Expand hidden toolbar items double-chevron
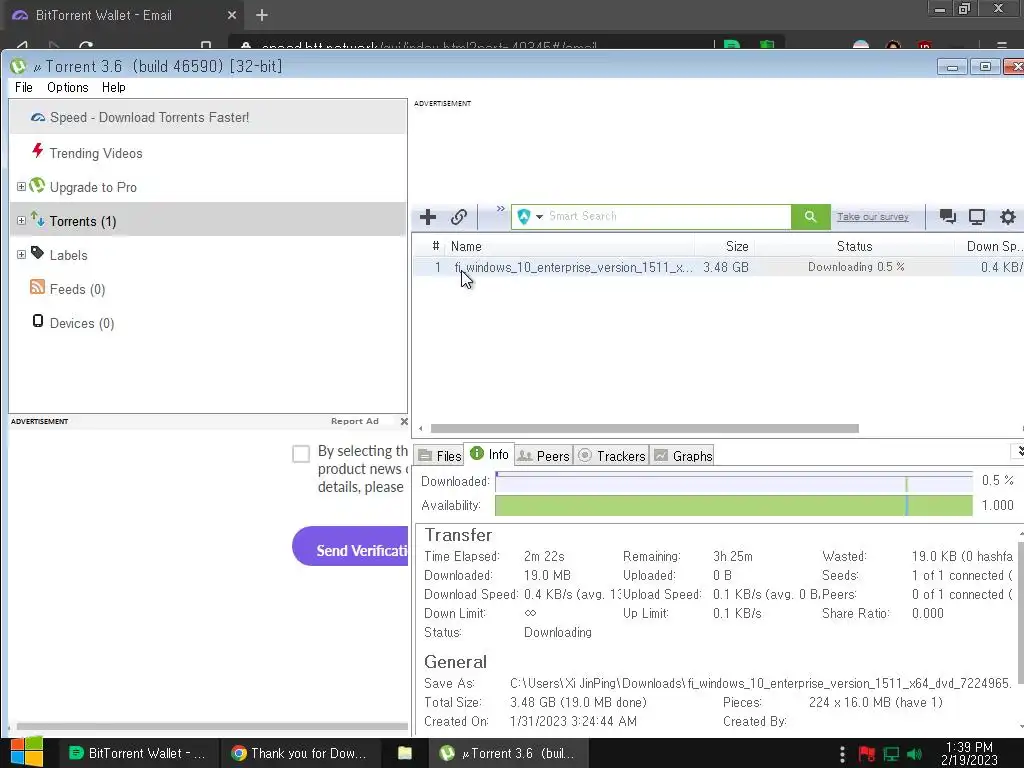The image size is (1024, 768). point(500,209)
